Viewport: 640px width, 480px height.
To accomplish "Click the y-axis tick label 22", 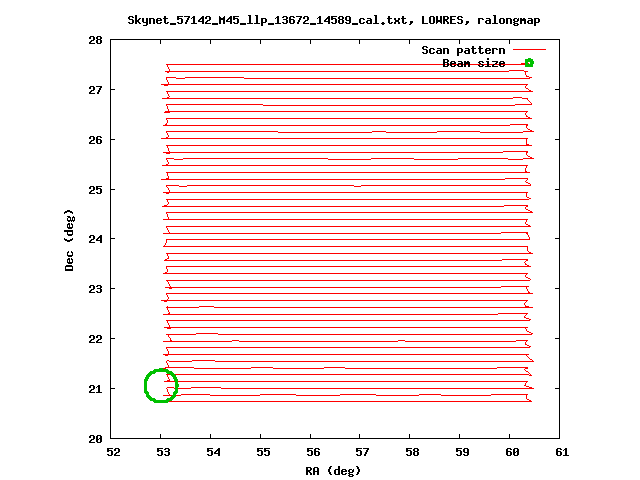I will 95,339.
